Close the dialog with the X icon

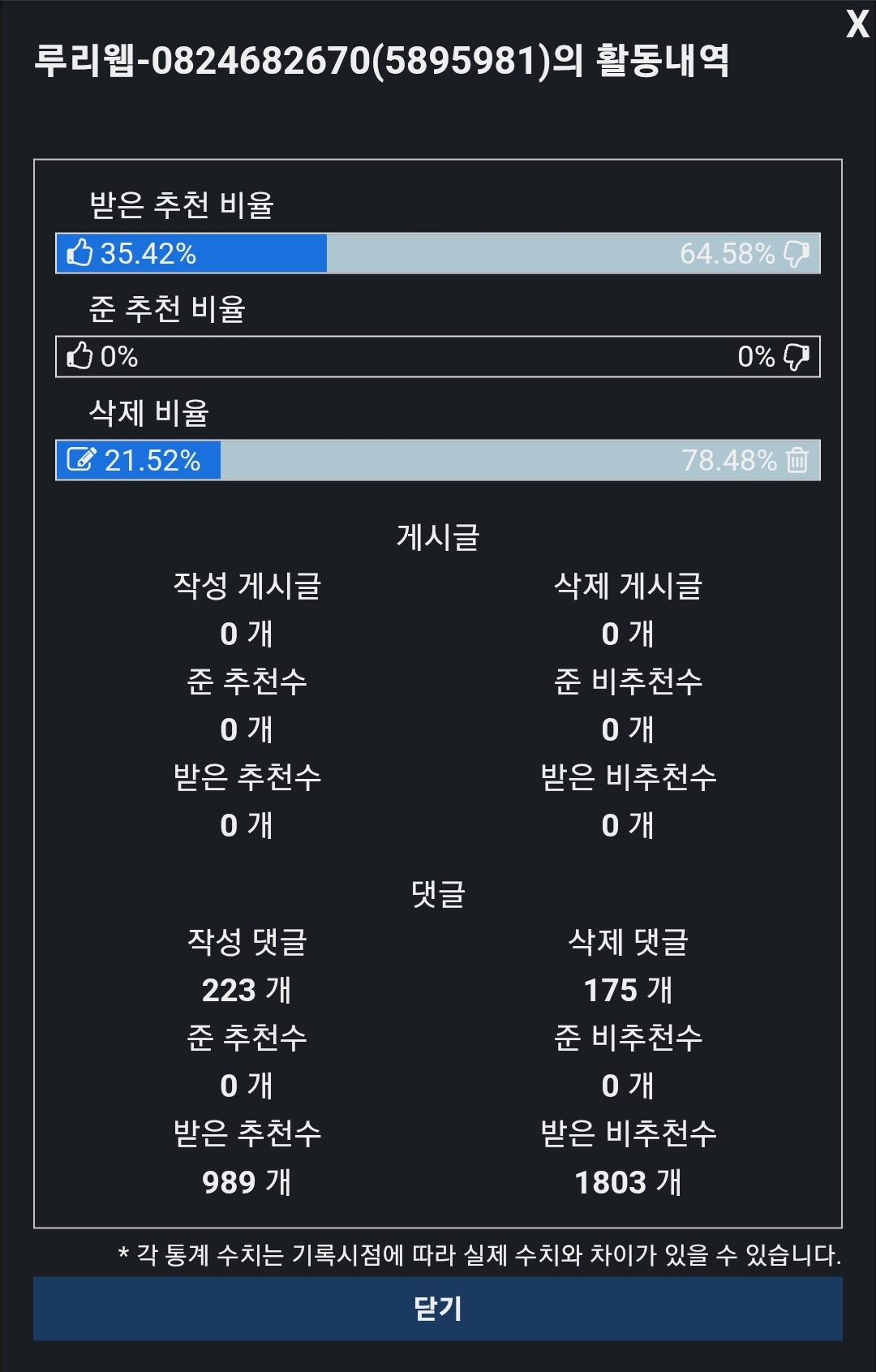[857, 24]
